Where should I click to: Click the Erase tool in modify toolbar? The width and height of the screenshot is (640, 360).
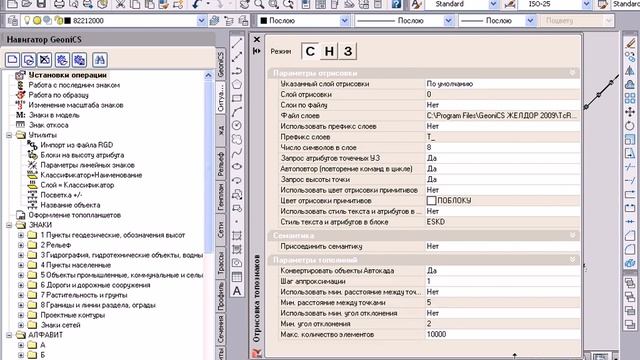(x=630, y=43)
